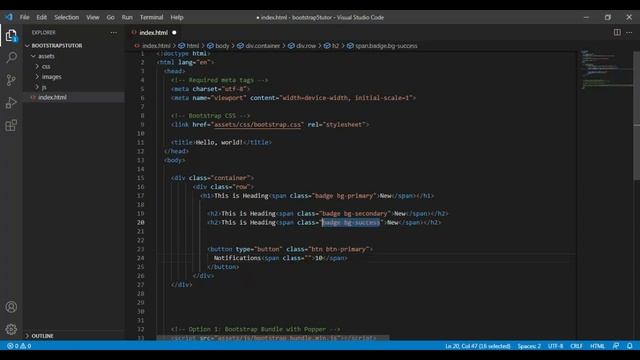Open the feedback icon in status bar

(616, 346)
